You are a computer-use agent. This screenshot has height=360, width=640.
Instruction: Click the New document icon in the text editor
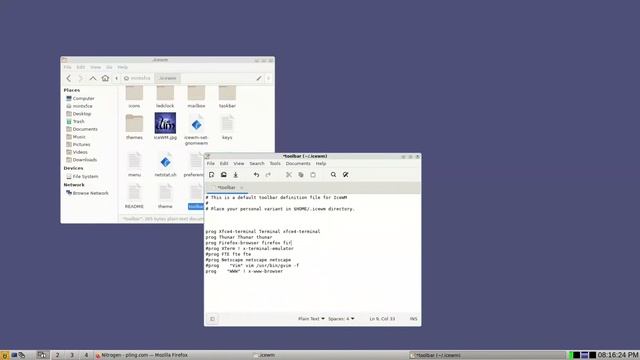point(211,175)
